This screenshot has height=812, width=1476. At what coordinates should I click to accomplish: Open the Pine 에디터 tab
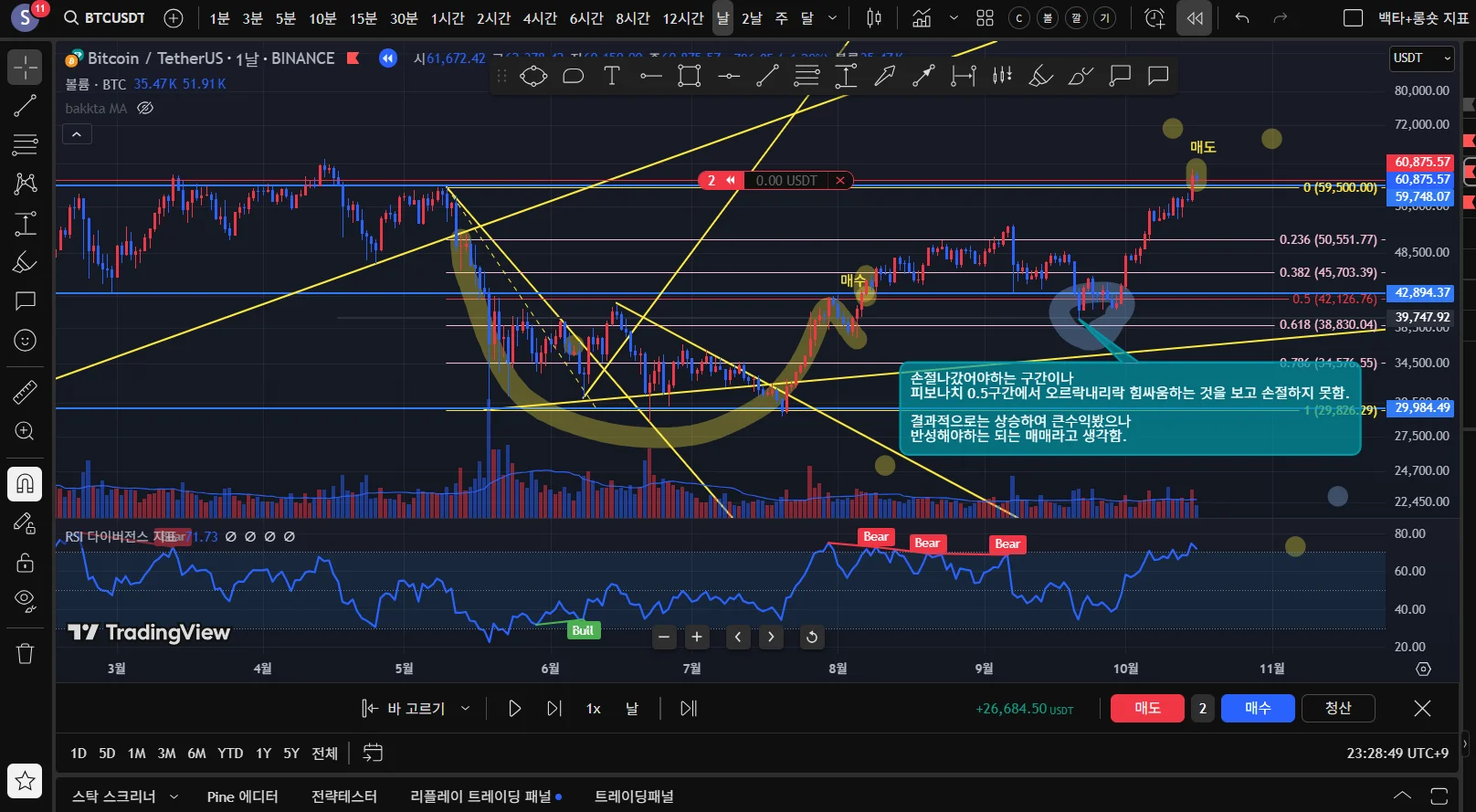point(242,796)
